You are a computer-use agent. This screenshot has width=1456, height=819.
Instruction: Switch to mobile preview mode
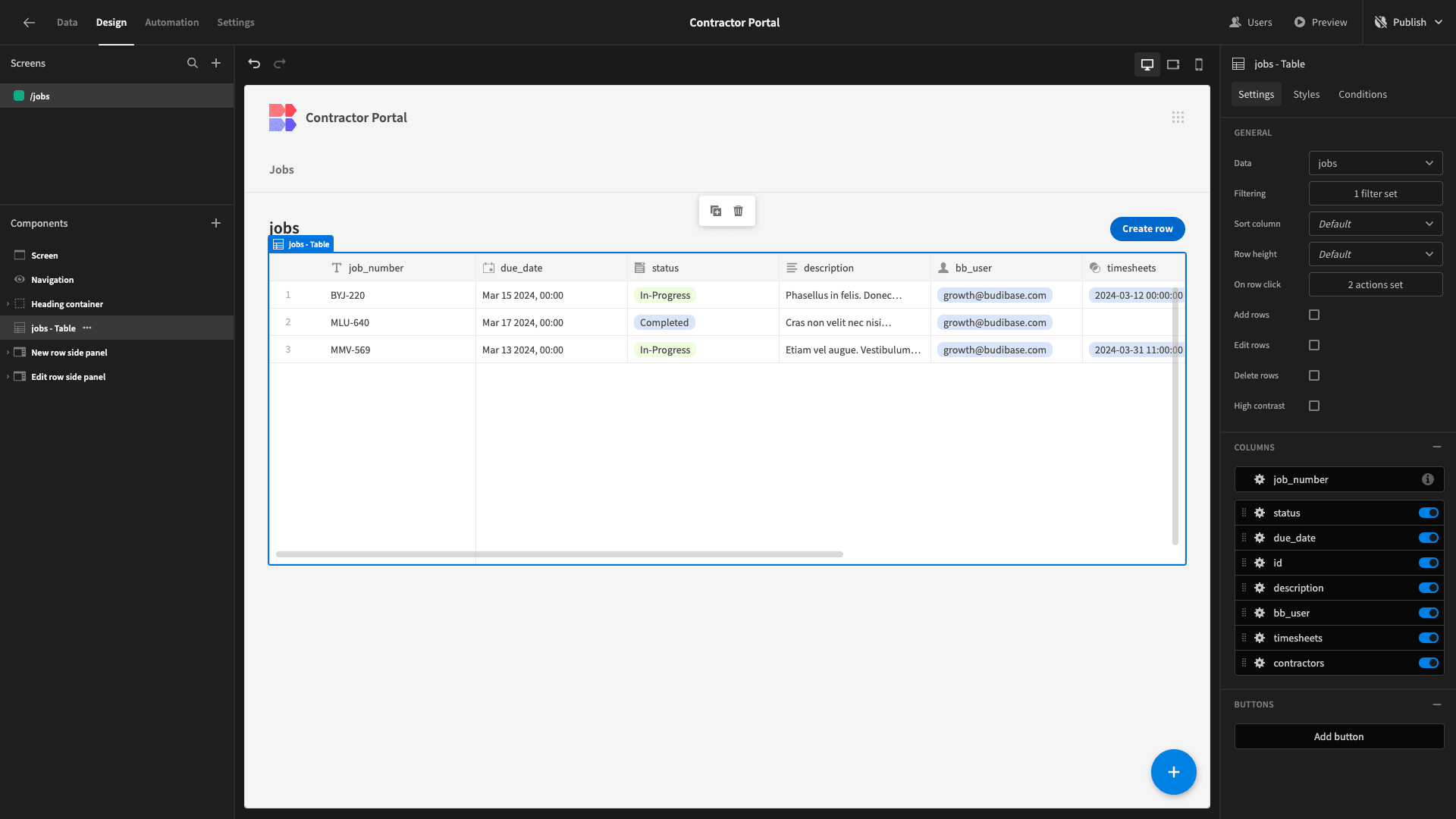[1199, 64]
